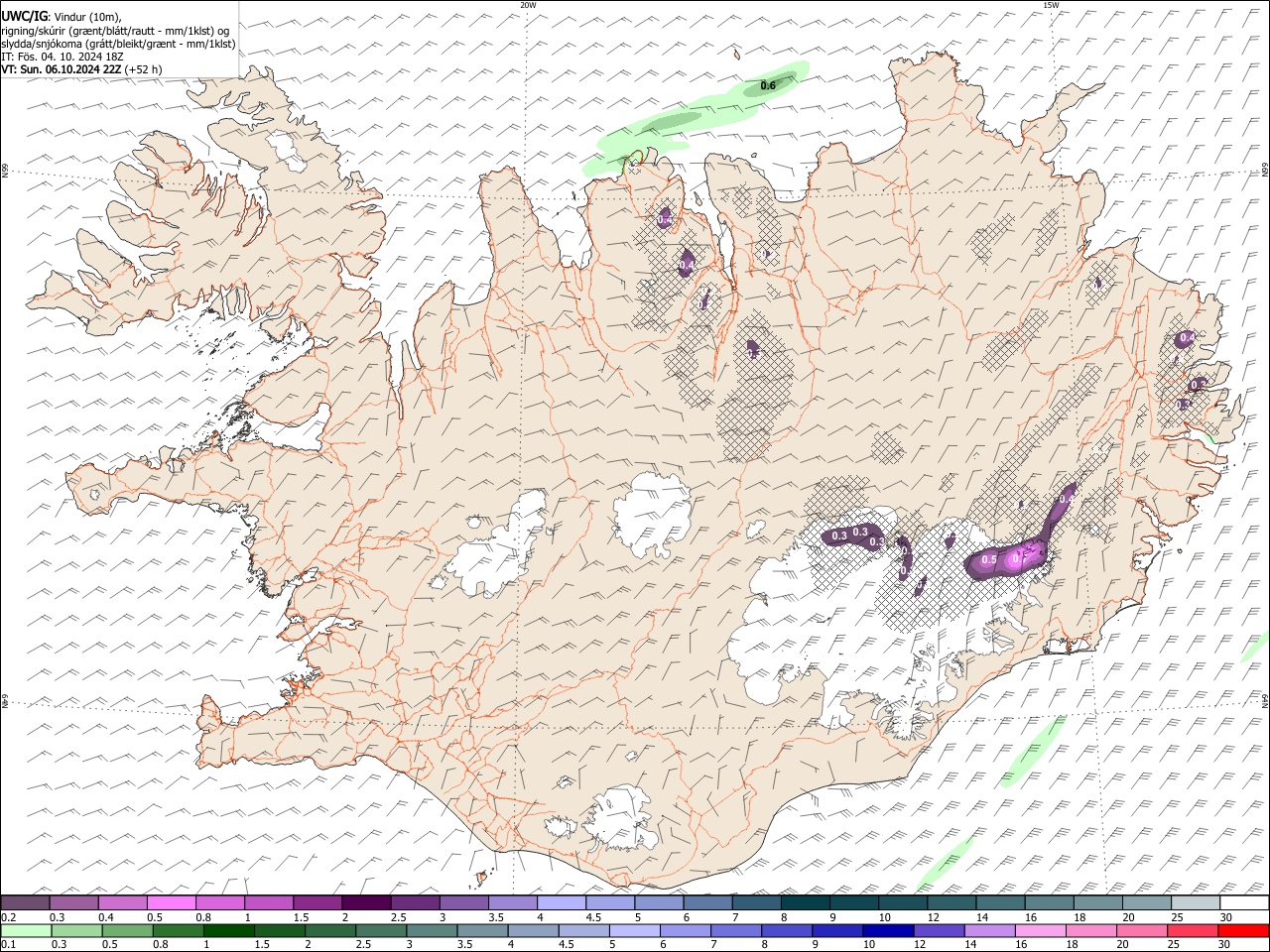Screen dimensions: 1270x952
Task: Select the dusky purple 0.2 snow legend swatch
Action: tap(25, 902)
